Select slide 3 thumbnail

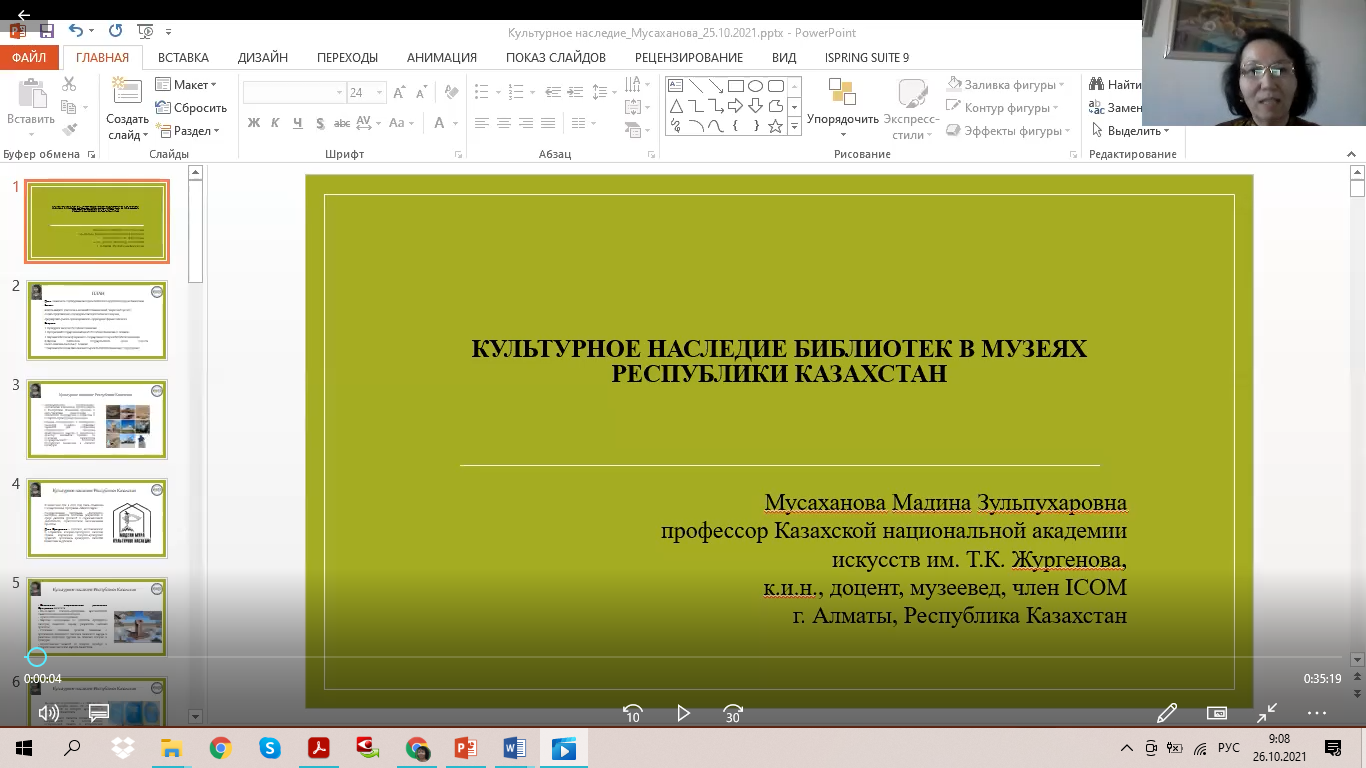tap(98, 419)
